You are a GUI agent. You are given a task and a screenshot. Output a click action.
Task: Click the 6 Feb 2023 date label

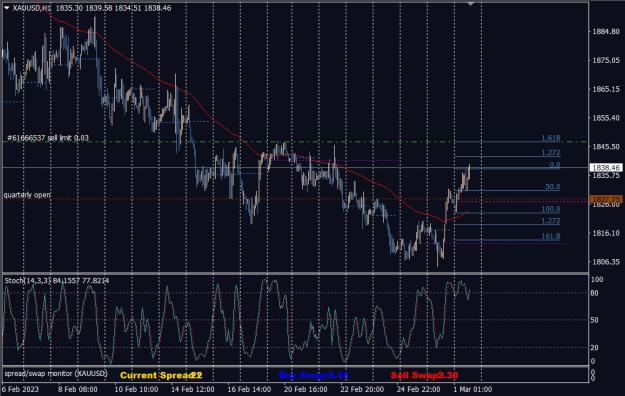point(20,389)
